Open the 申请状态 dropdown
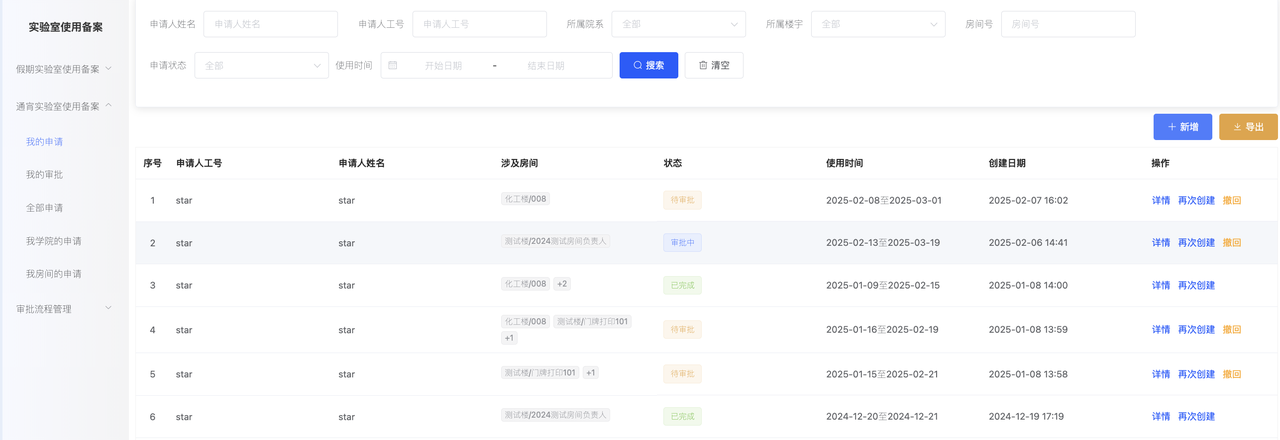Viewport: 1280px width, 440px height. pos(261,65)
